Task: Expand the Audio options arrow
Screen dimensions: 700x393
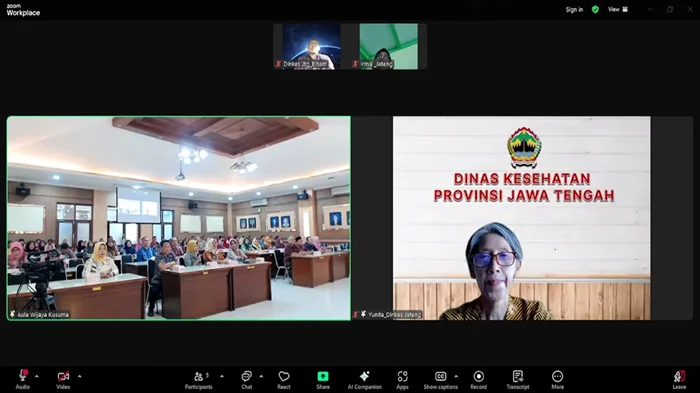Action: coord(37,376)
